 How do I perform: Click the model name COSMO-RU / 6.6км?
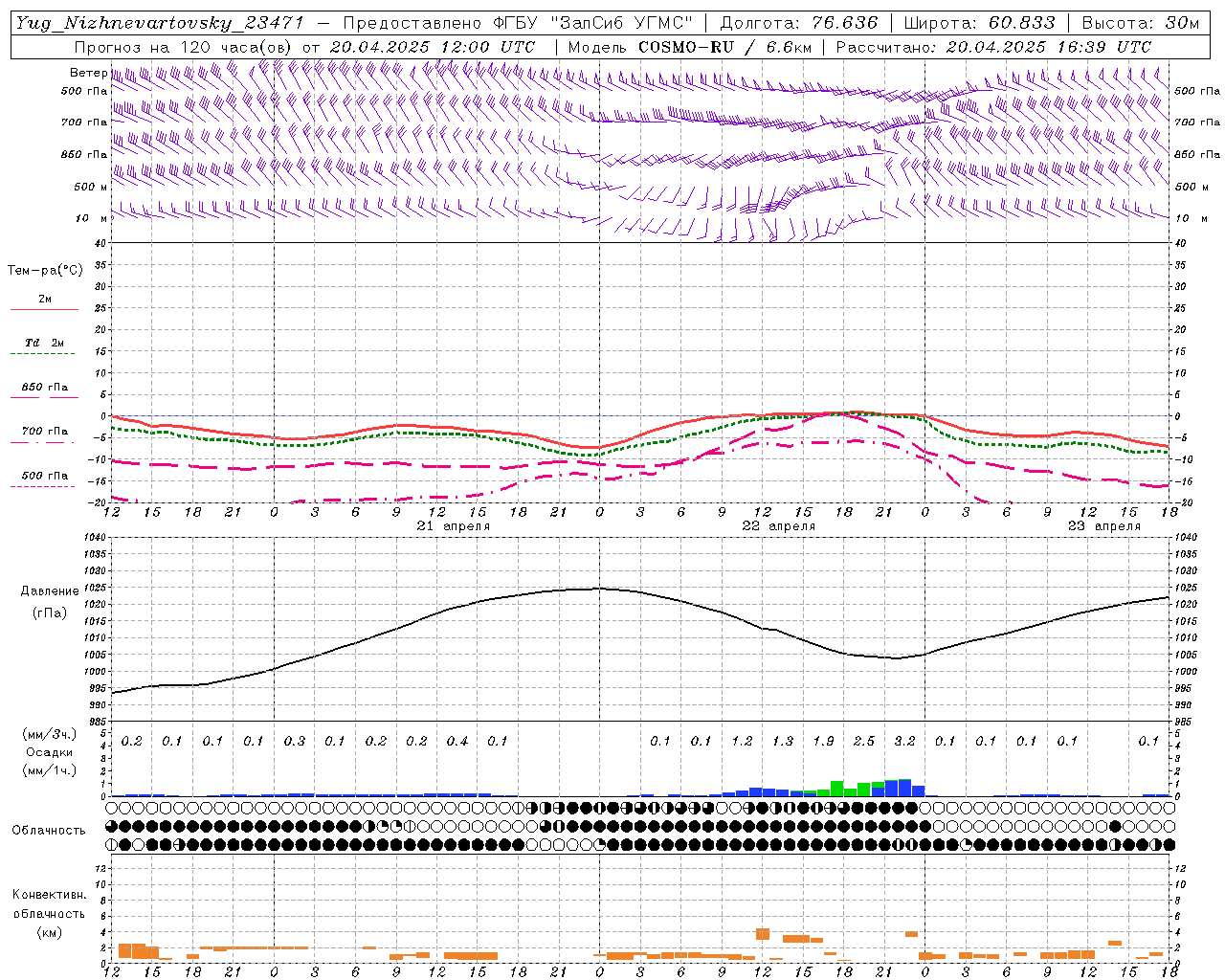[724, 47]
